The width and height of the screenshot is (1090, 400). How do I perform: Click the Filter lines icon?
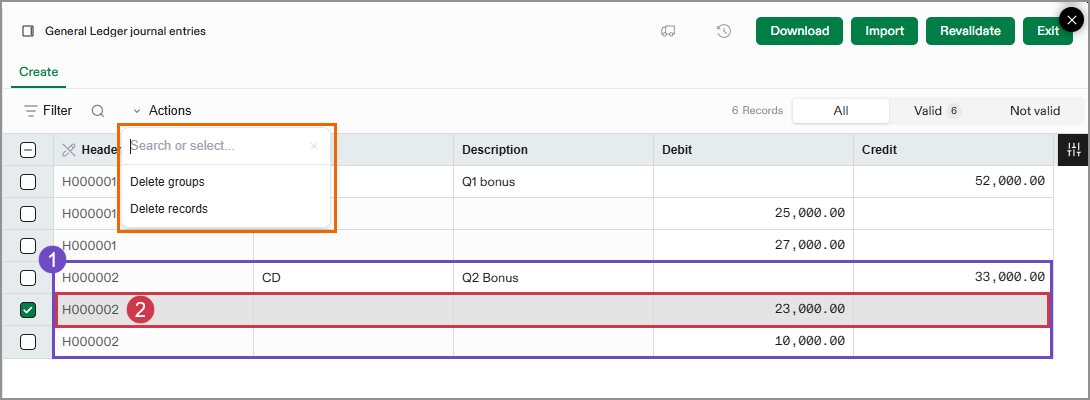point(31,111)
